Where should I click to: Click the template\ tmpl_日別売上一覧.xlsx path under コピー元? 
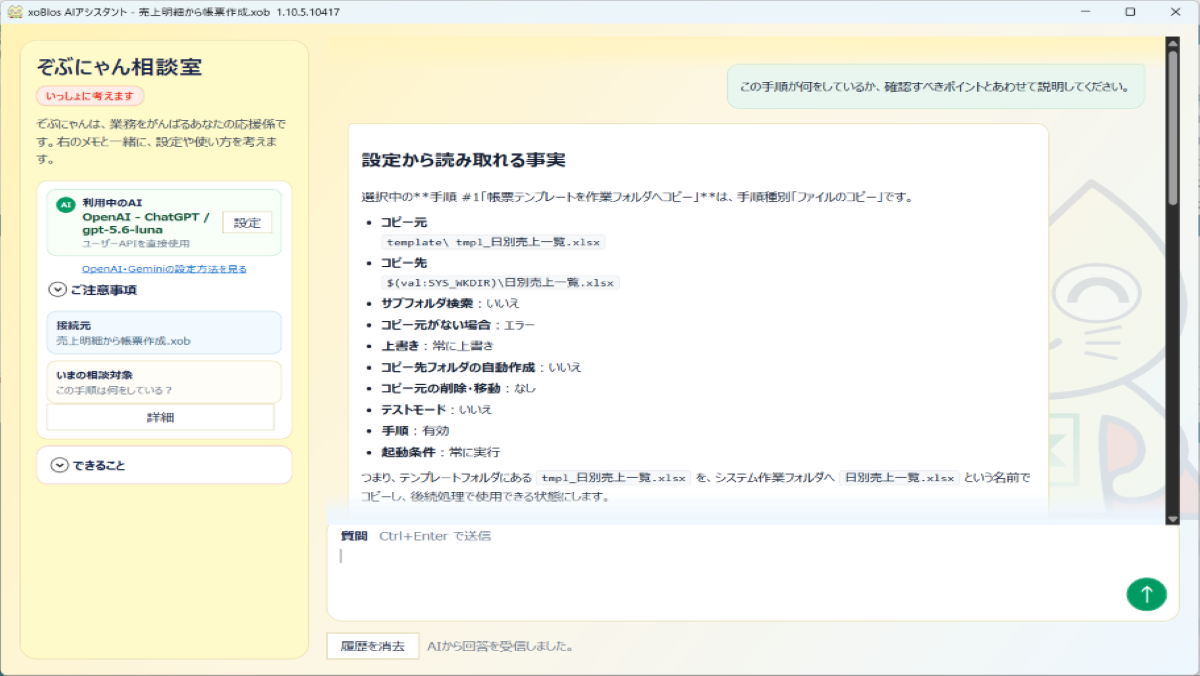tap(495, 242)
